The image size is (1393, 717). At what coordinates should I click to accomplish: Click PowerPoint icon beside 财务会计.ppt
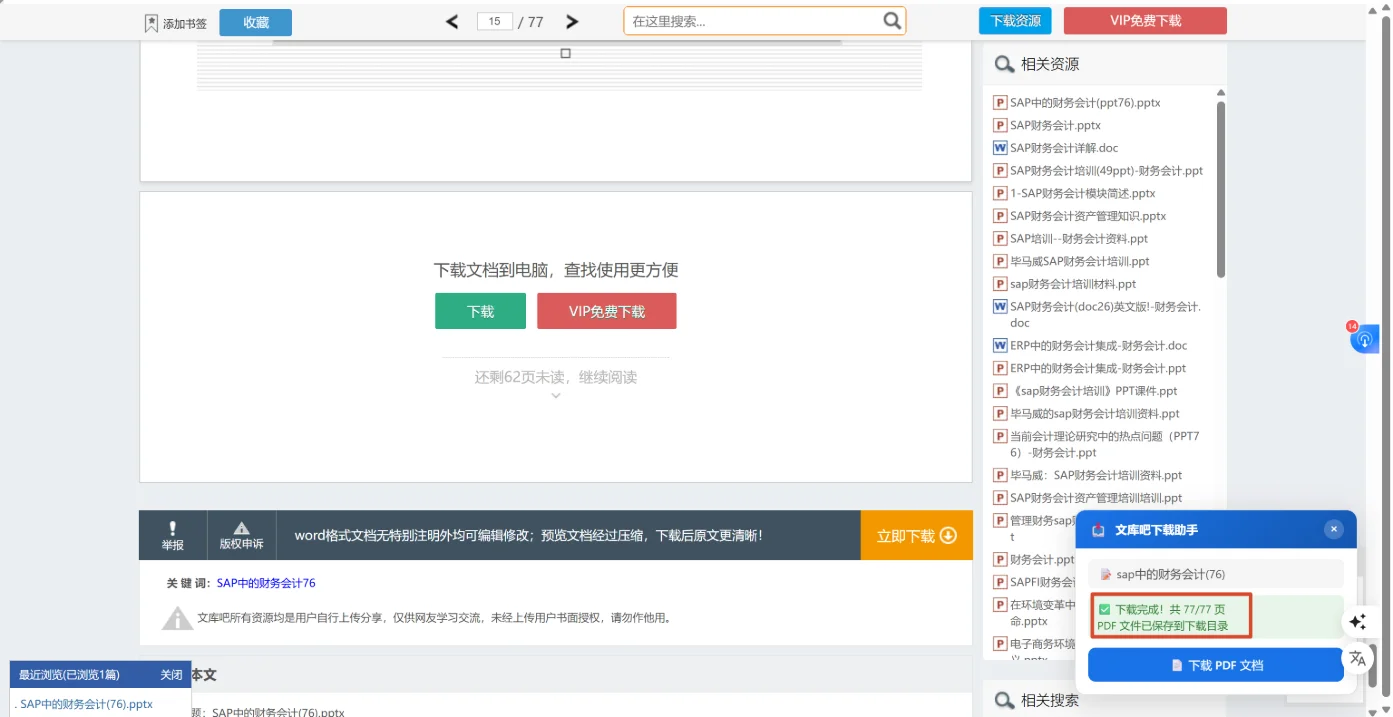point(1000,560)
